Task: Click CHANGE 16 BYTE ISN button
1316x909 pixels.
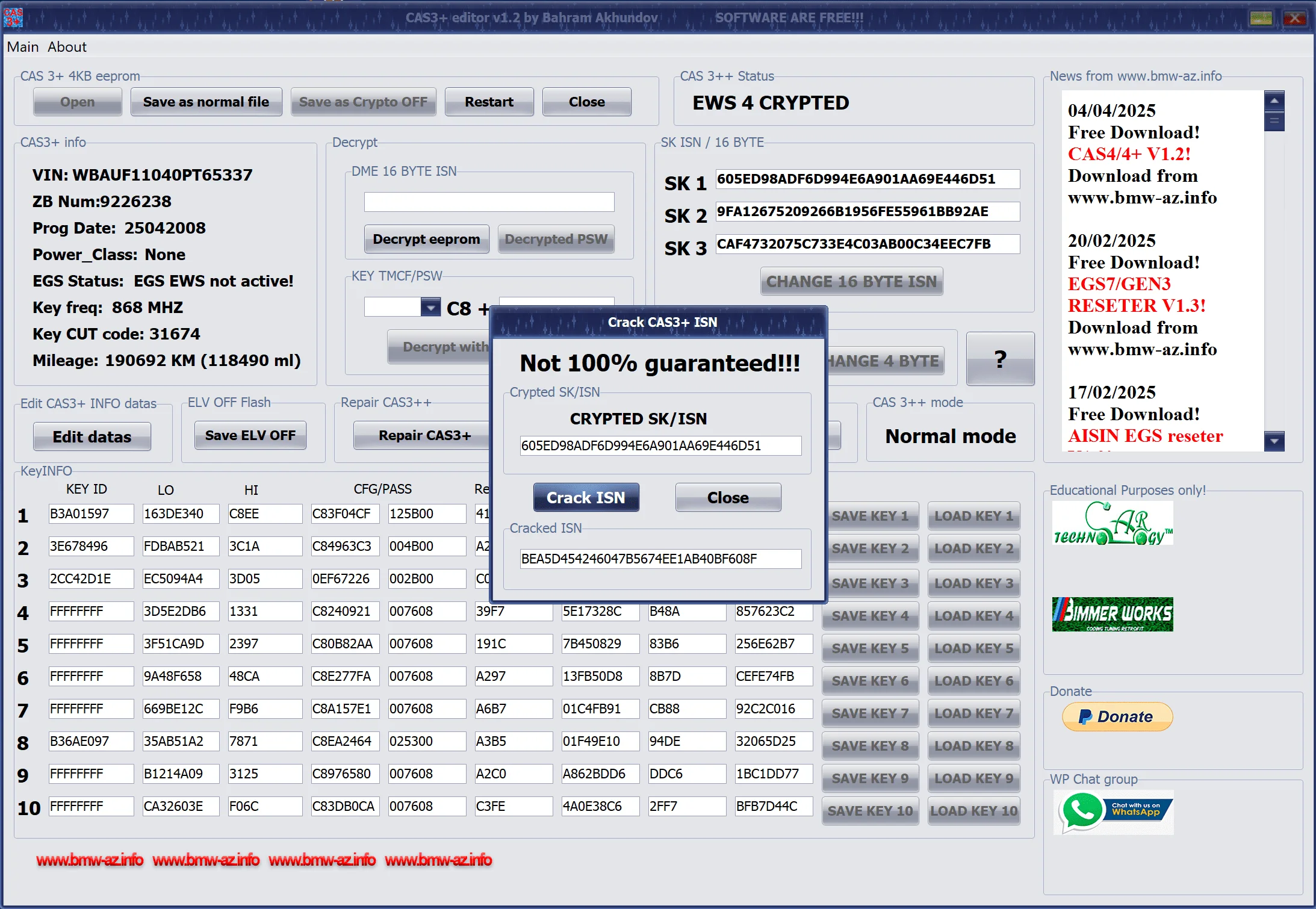Action: coord(851,281)
